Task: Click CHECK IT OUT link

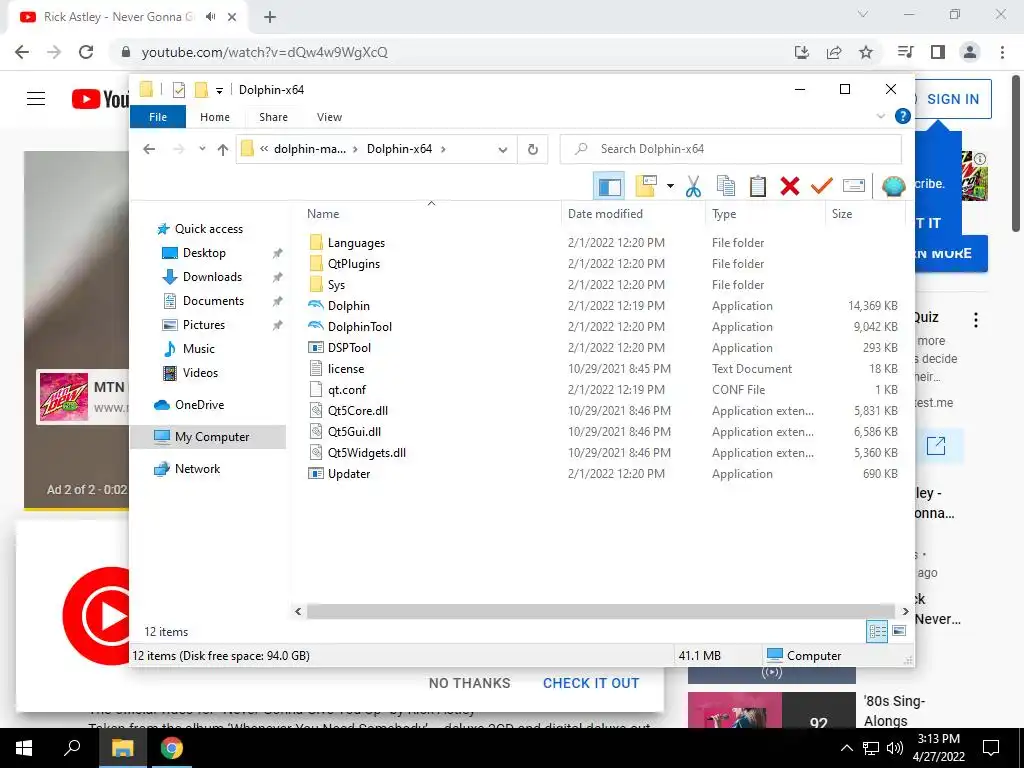Action: (591, 683)
